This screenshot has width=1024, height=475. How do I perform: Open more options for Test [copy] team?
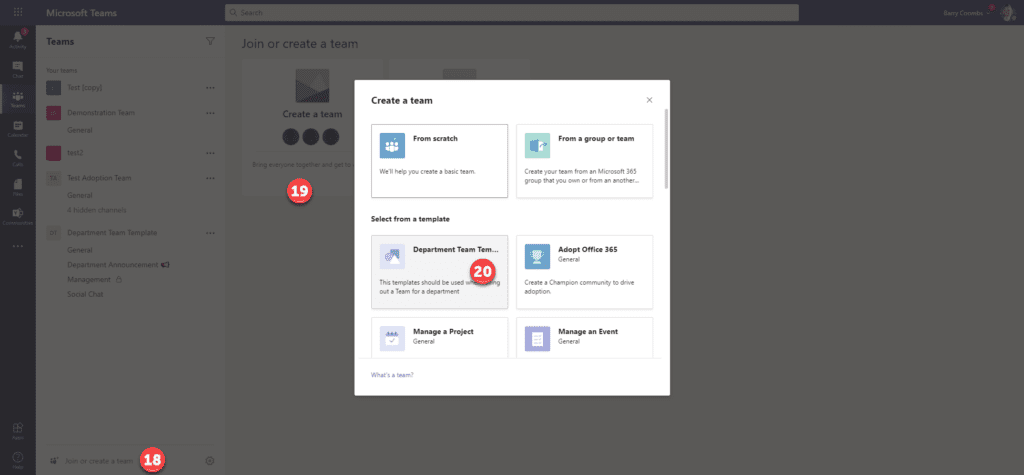210,87
